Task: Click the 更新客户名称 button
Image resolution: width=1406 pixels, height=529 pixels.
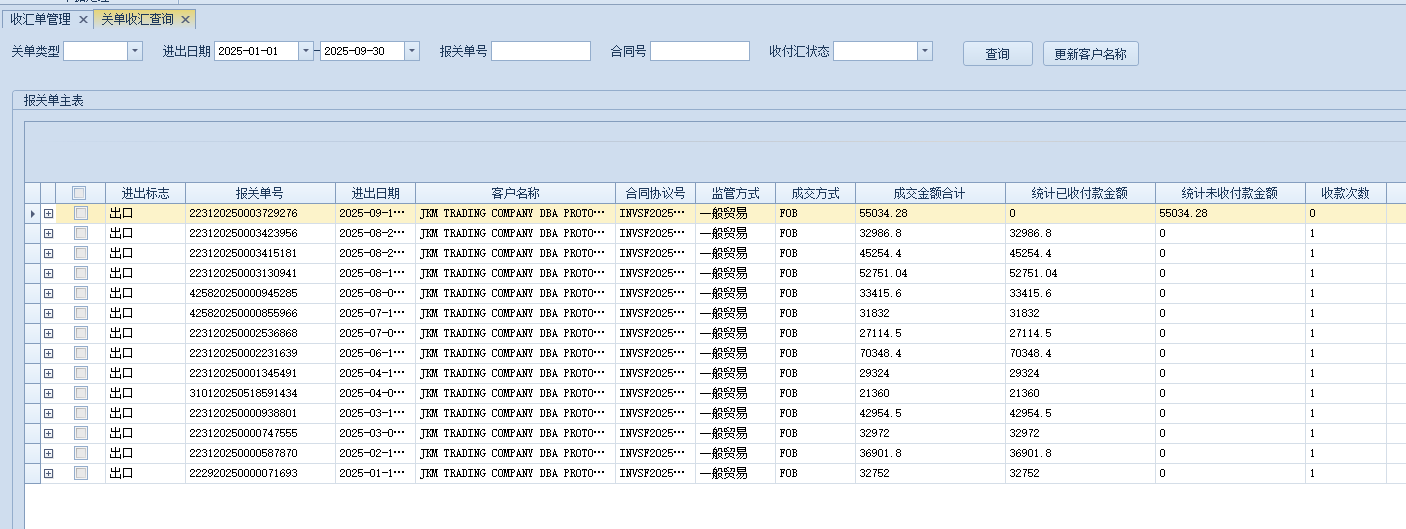Action: [1090, 54]
